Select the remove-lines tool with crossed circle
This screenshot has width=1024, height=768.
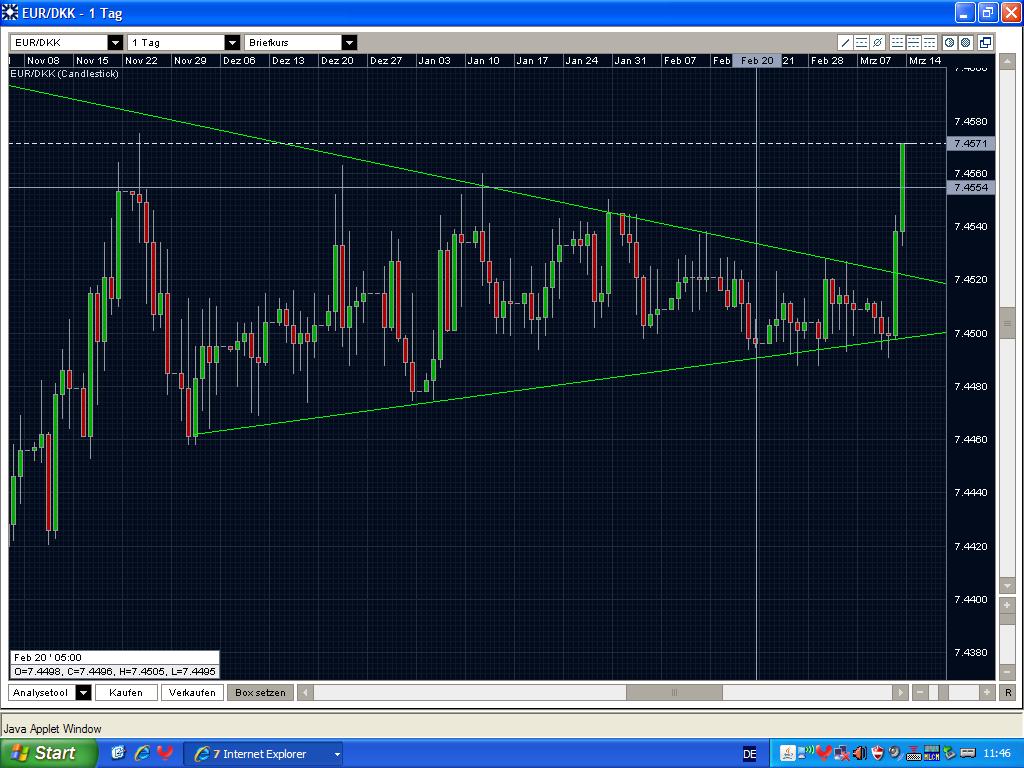[876, 42]
